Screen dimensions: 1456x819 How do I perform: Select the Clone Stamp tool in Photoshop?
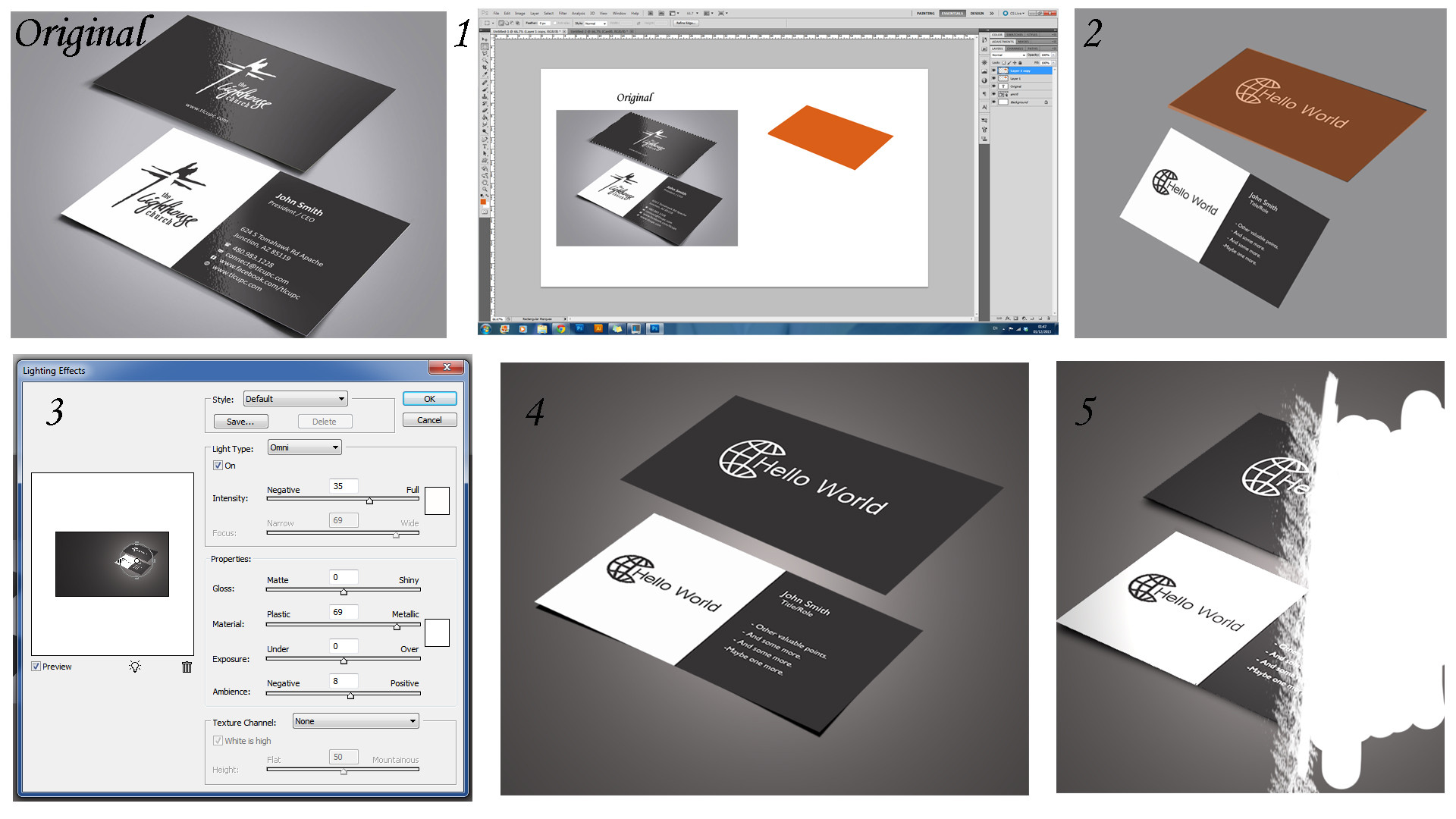485,96
